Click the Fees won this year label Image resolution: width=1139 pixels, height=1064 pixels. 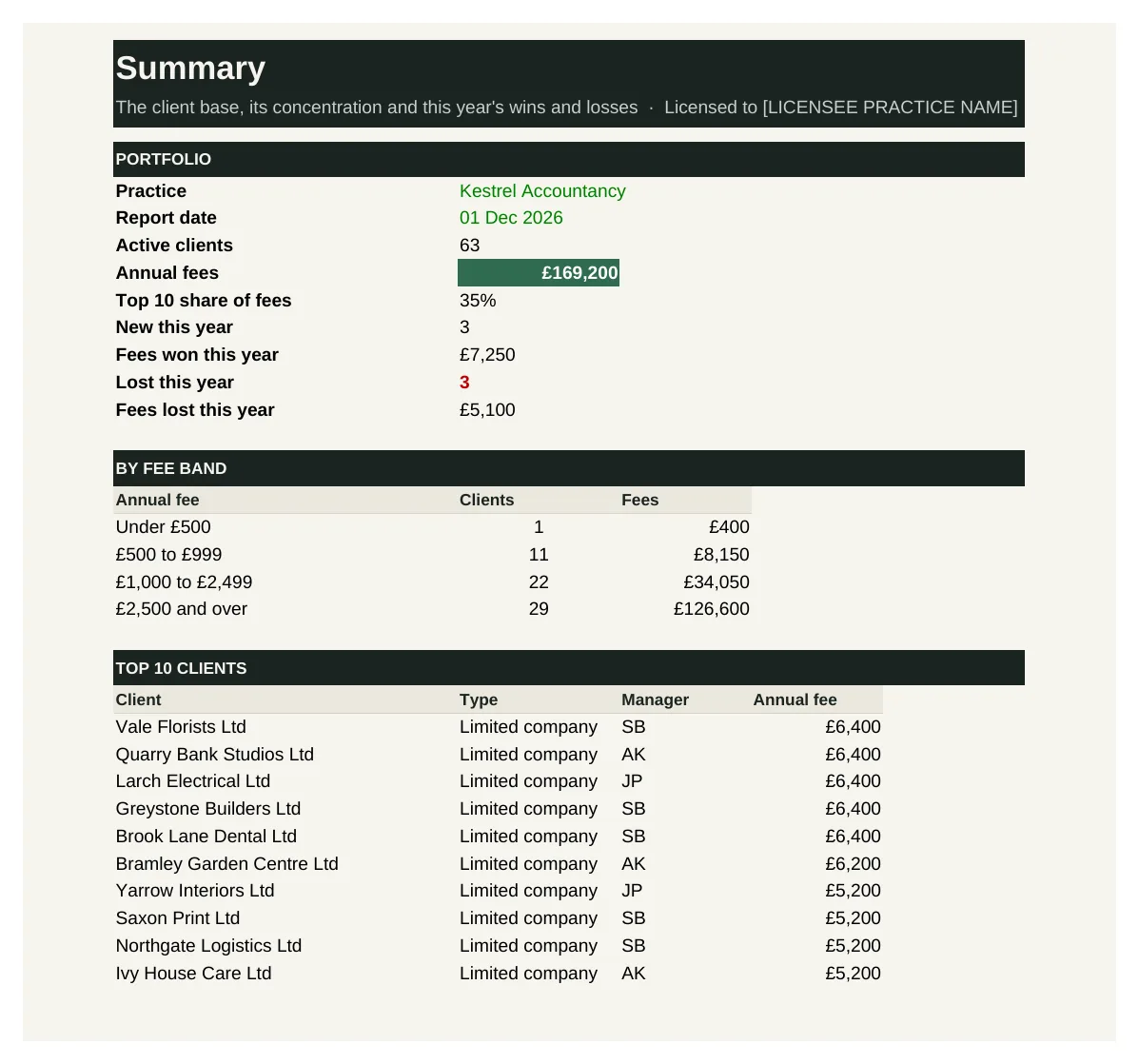(197, 355)
